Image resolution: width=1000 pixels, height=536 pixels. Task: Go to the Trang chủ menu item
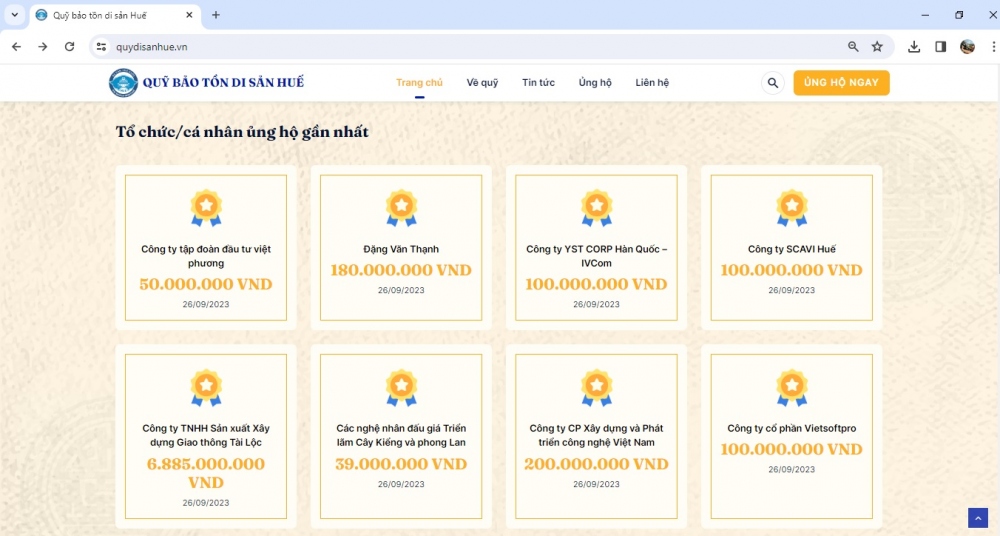tap(419, 82)
